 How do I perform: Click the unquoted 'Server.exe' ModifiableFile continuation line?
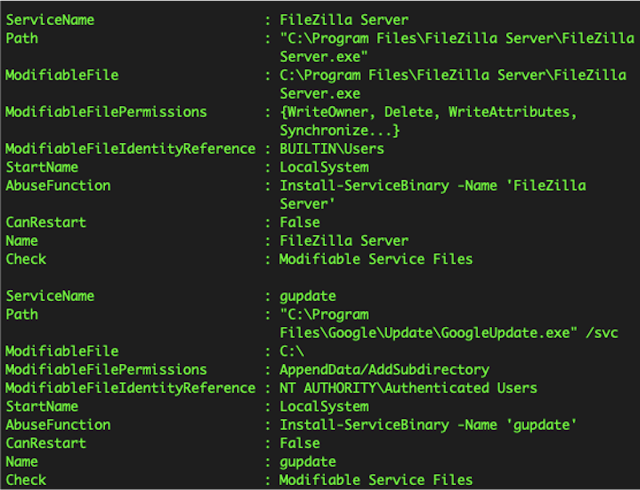pyautogui.click(x=320, y=94)
